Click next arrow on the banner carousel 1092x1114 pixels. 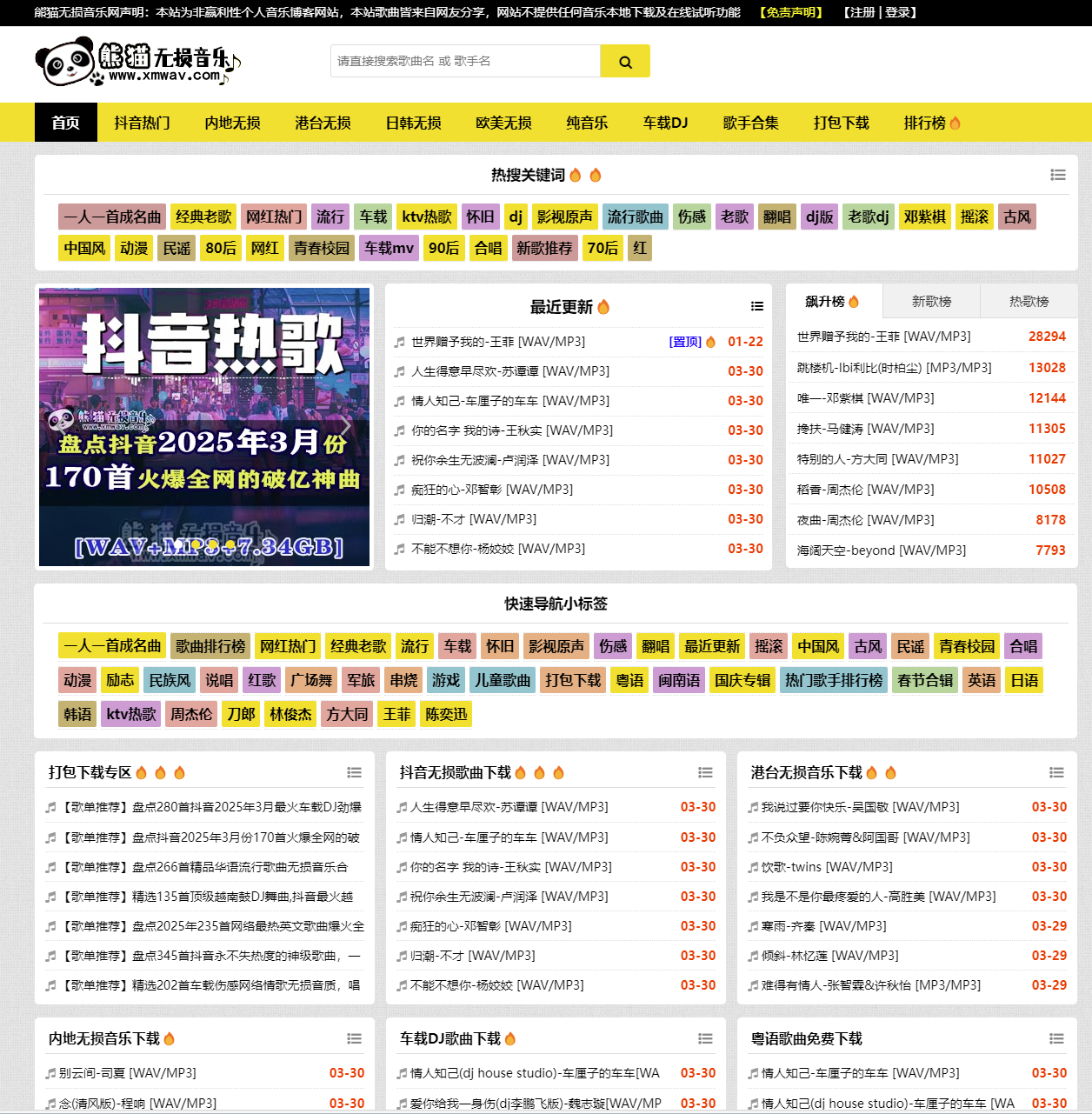(346, 426)
